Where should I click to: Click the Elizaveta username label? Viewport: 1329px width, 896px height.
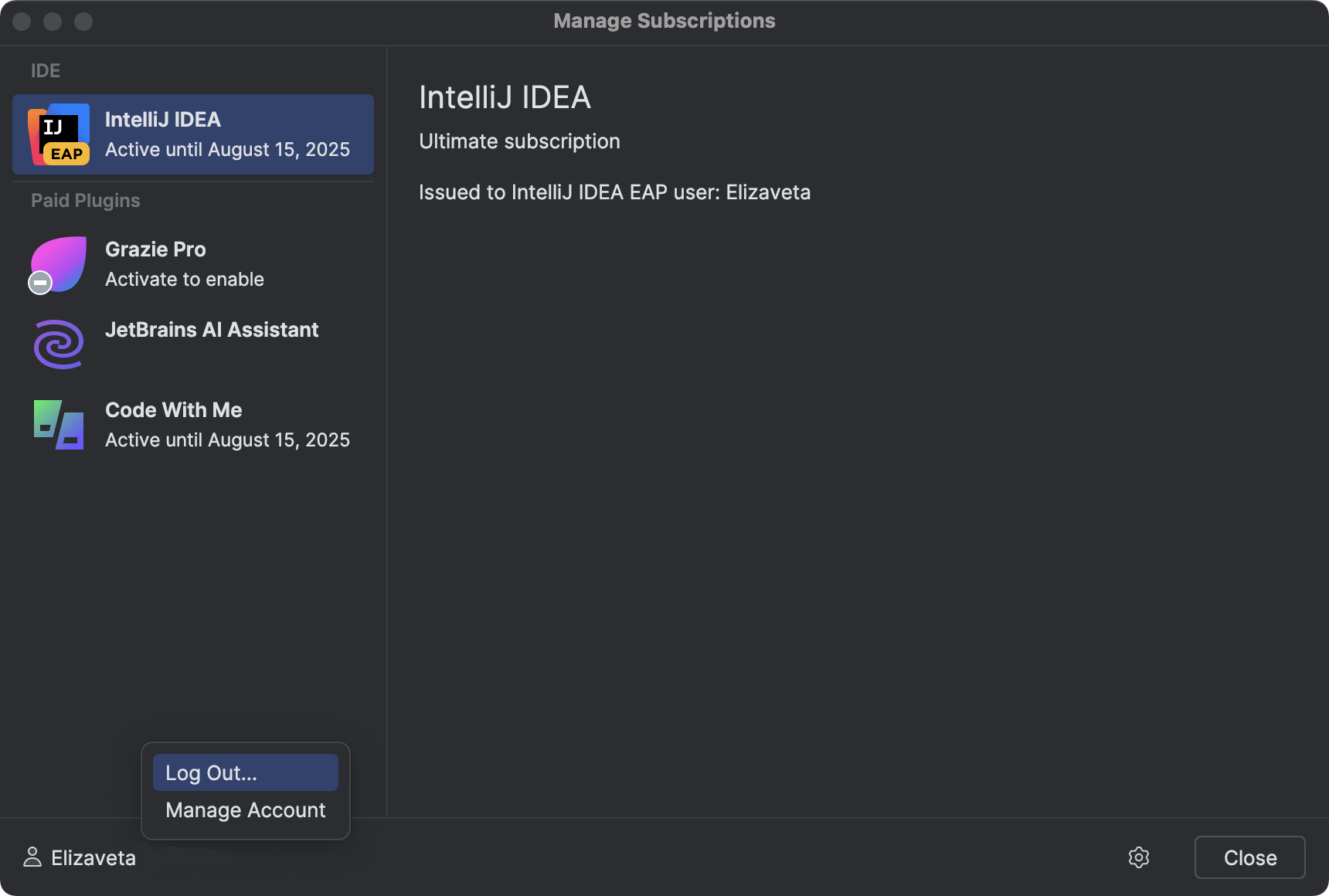point(93,857)
